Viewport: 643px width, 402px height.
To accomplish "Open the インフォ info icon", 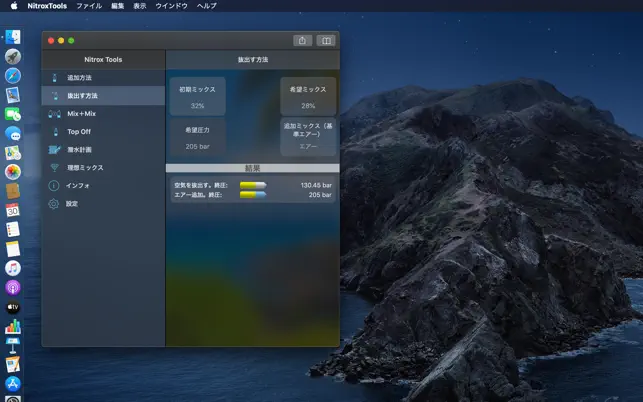I will point(54,186).
